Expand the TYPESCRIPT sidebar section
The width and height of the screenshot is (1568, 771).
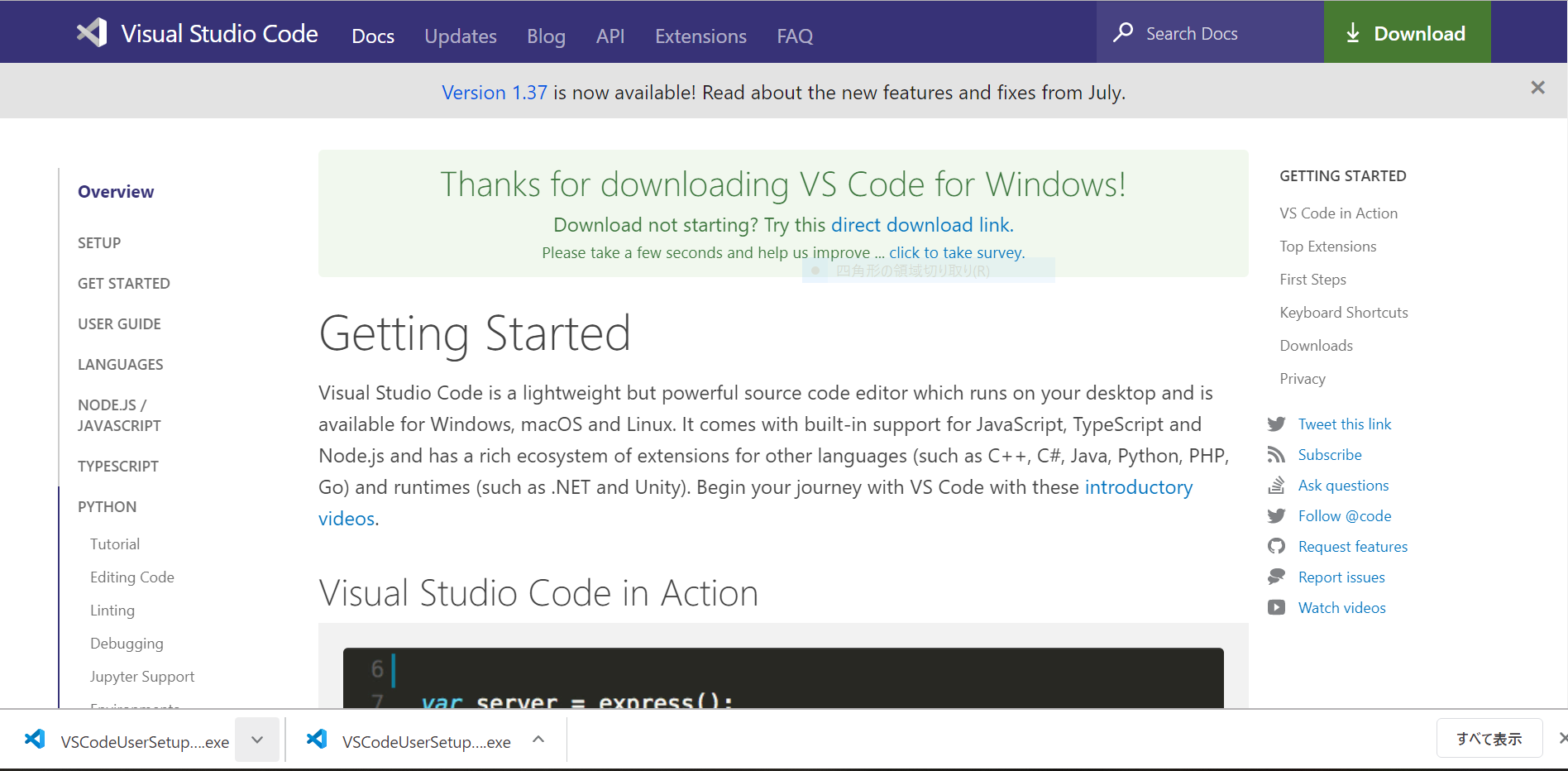[118, 467]
